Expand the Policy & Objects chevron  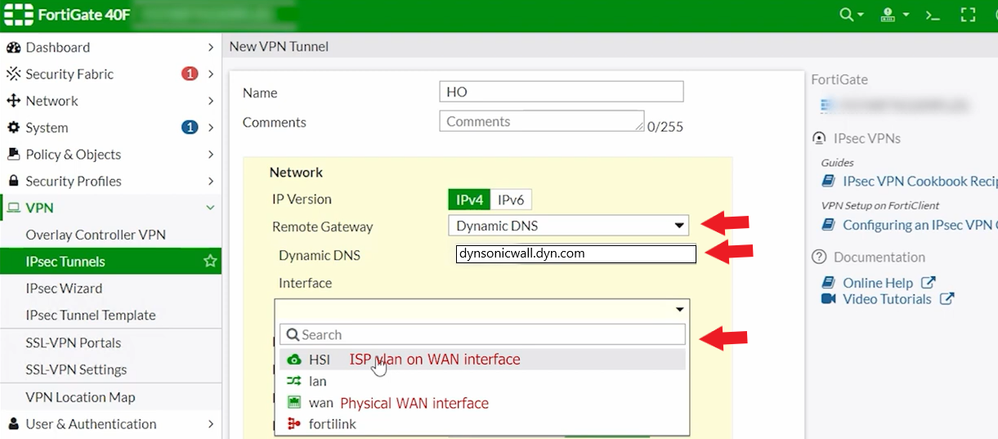[x=211, y=154]
